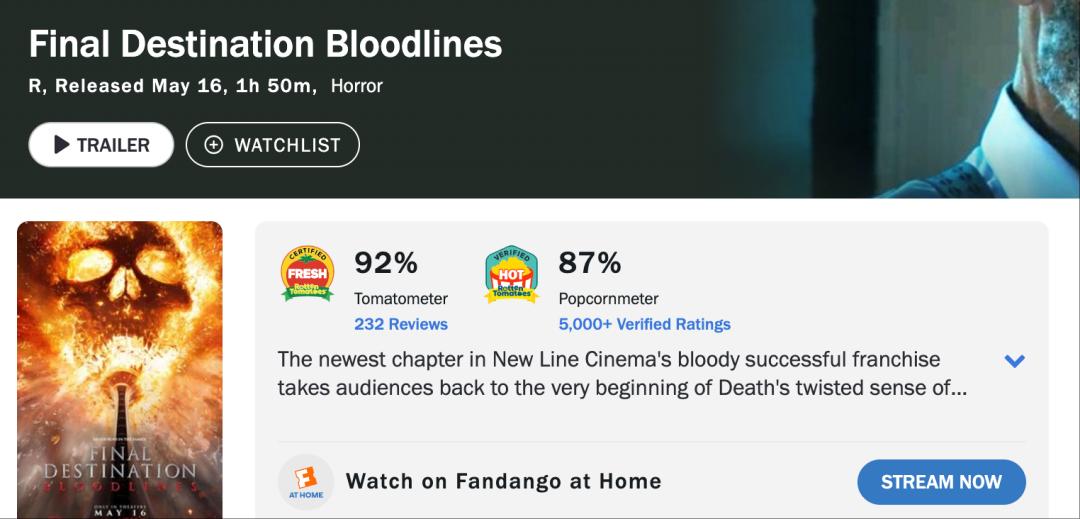Image resolution: width=1080 pixels, height=519 pixels.
Task: Click the release date and runtime text
Action: 170,86
